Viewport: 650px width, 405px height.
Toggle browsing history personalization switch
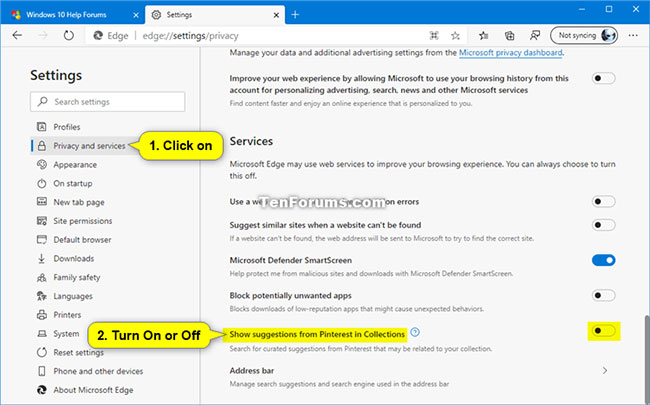tap(604, 78)
